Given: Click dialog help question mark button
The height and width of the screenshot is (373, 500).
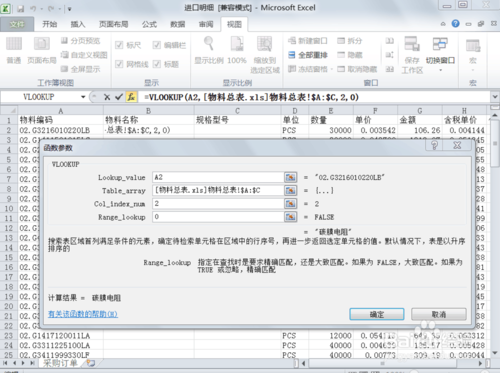Looking at the screenshot, I should click(434, 145).
